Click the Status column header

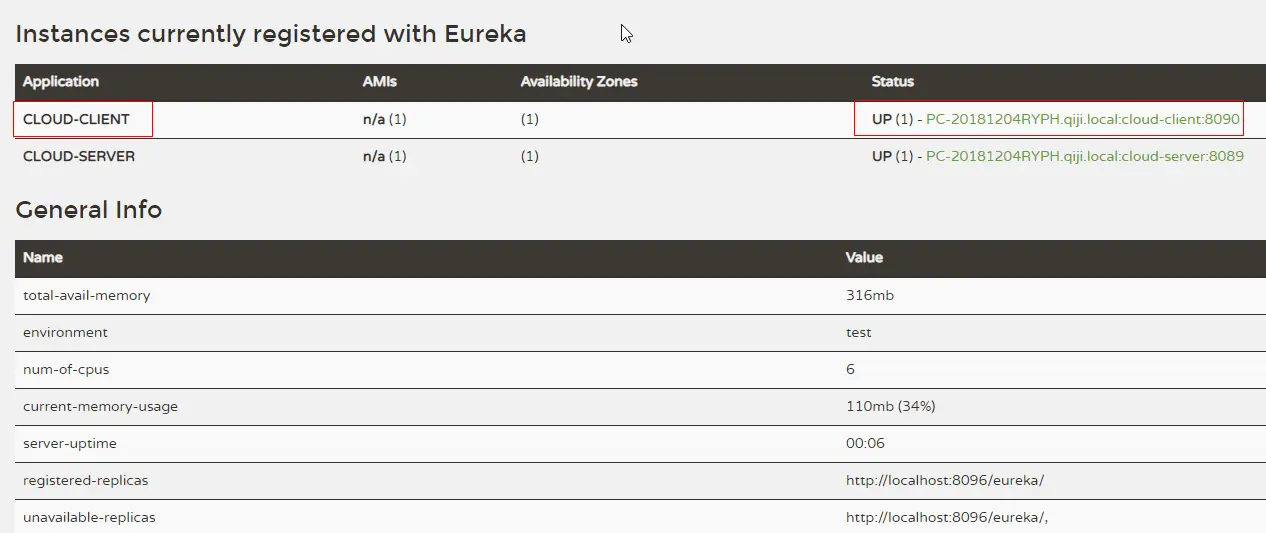[892, 82]
